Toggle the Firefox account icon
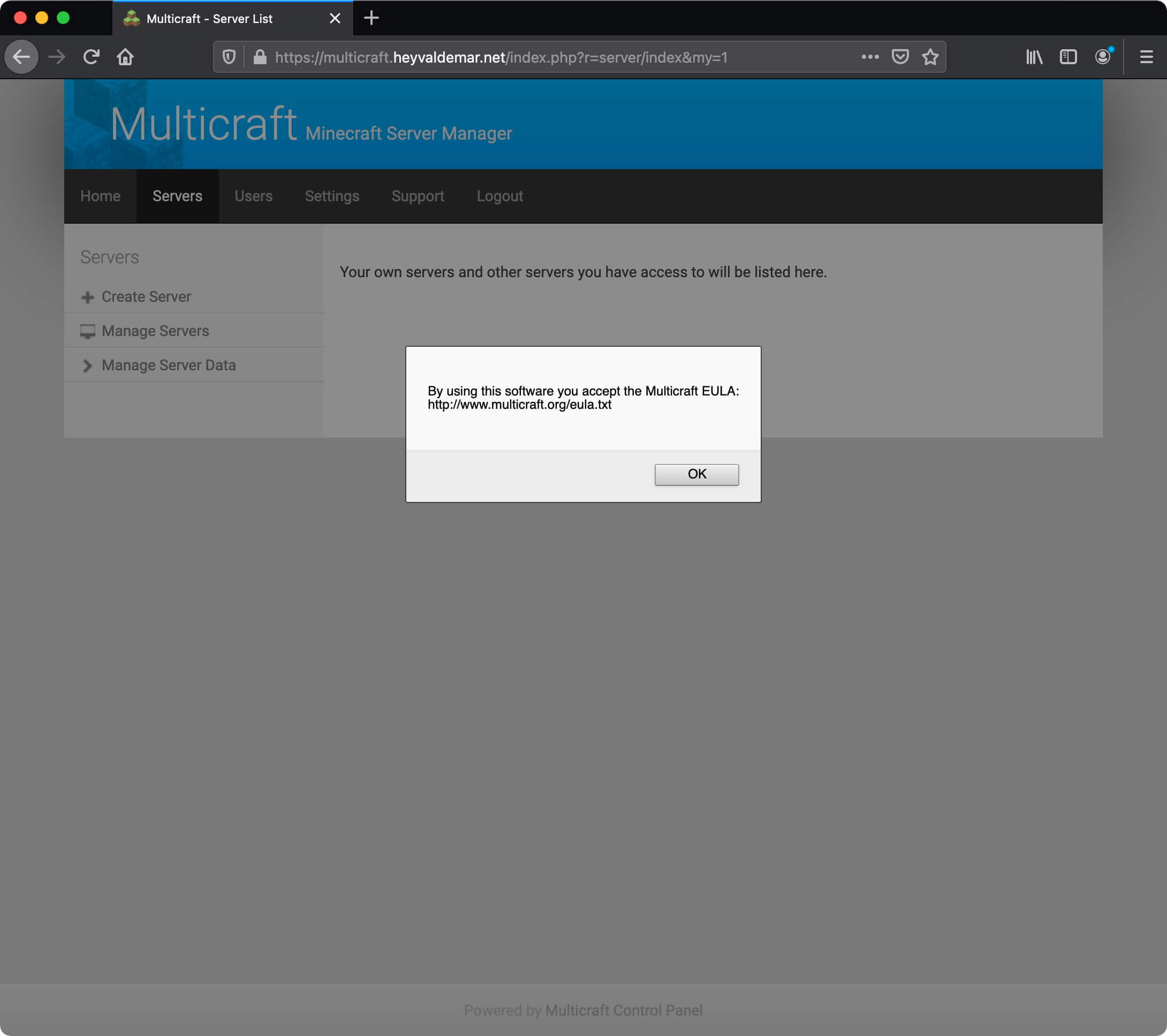The width and height of the screenshot is (1167, 1036). (x=1103, y=57)
